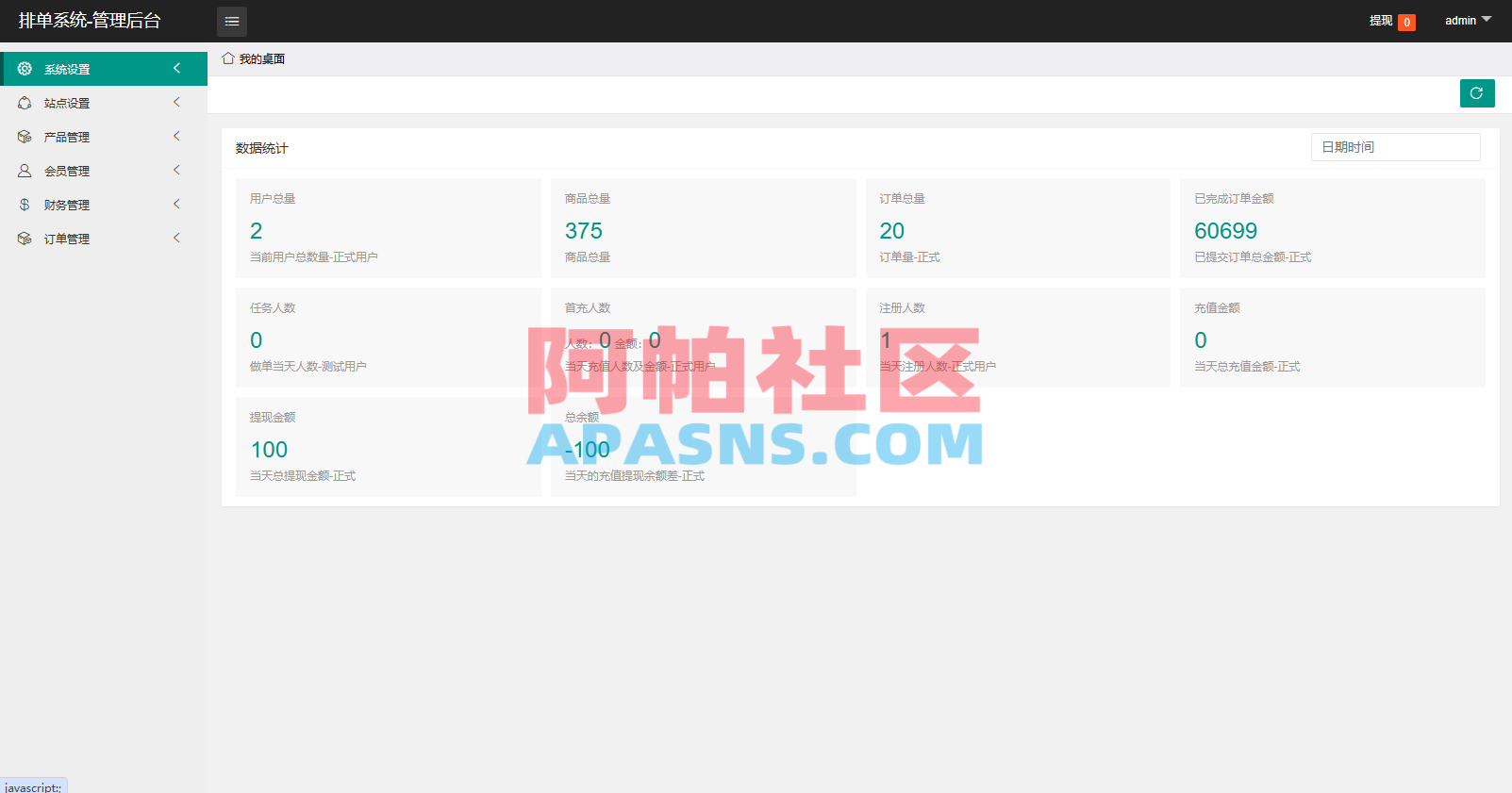Open the 站点设置 sidebar menu
Screen dimensions: 1512x793
104,103
